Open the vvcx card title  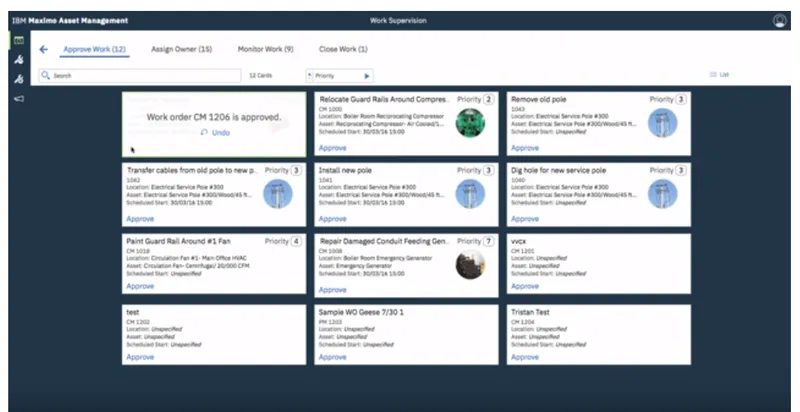tap(518, 241)
